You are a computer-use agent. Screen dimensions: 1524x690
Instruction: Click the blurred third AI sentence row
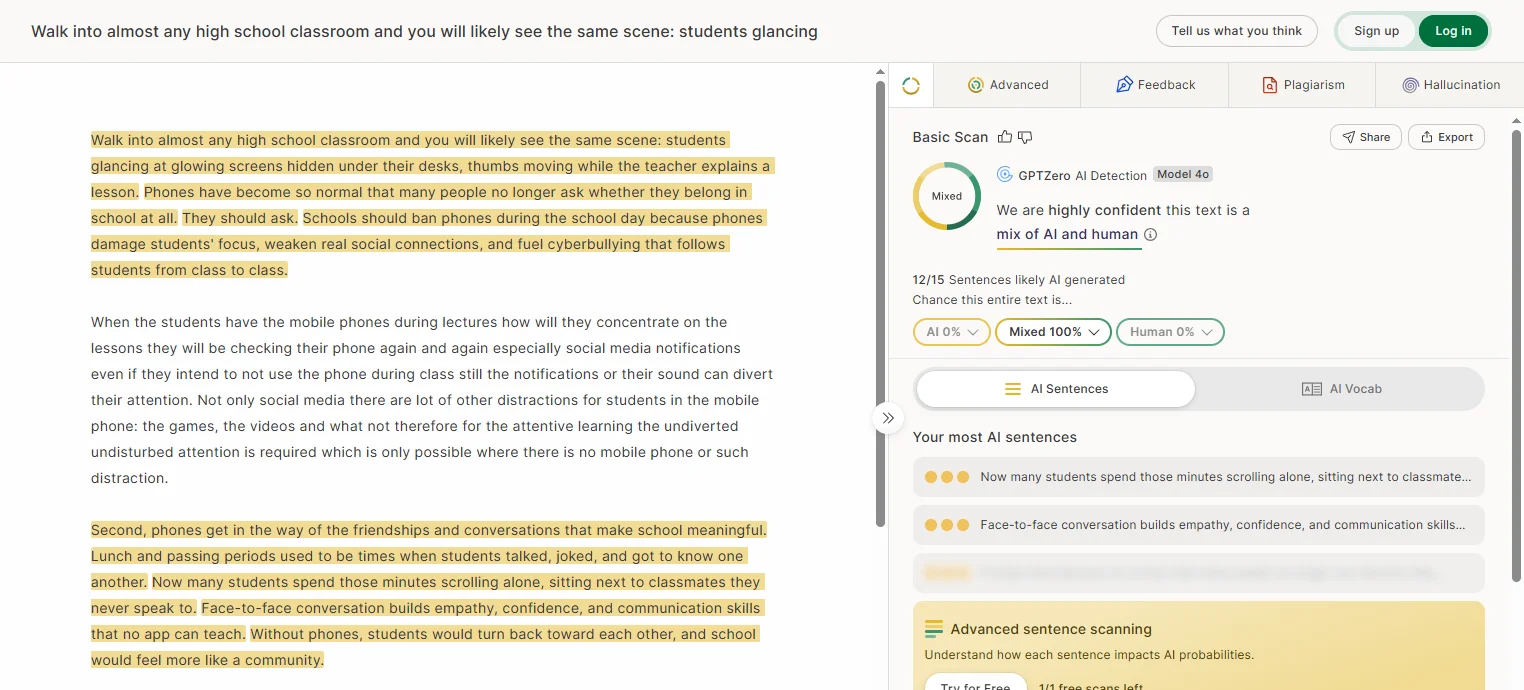pos(1198,573)
